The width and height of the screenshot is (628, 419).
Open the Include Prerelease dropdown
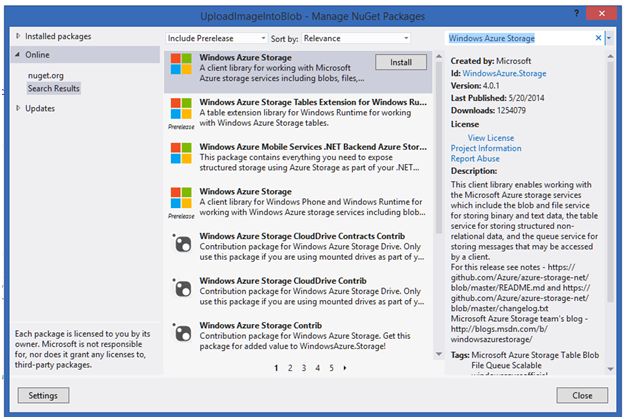pyautogui.click(x=217, y=38)
